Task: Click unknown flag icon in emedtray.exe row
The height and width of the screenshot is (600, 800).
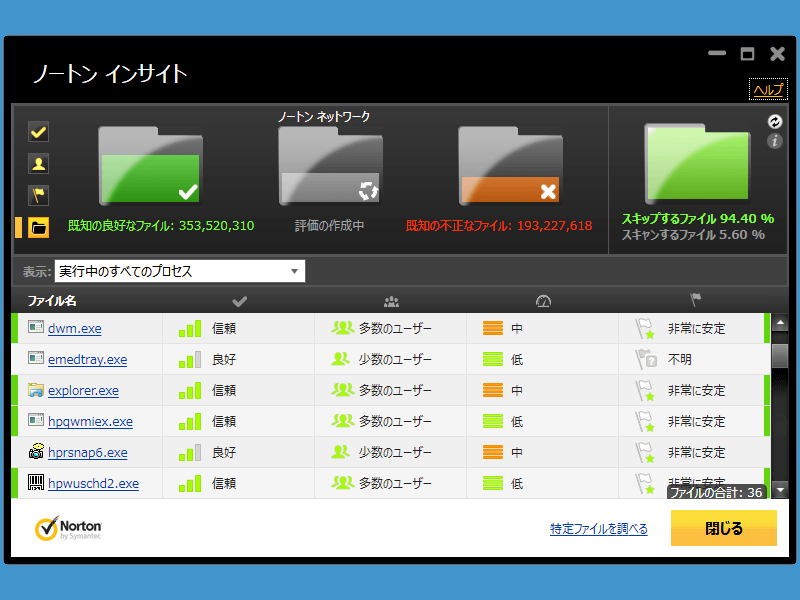Action: point(646,359)
